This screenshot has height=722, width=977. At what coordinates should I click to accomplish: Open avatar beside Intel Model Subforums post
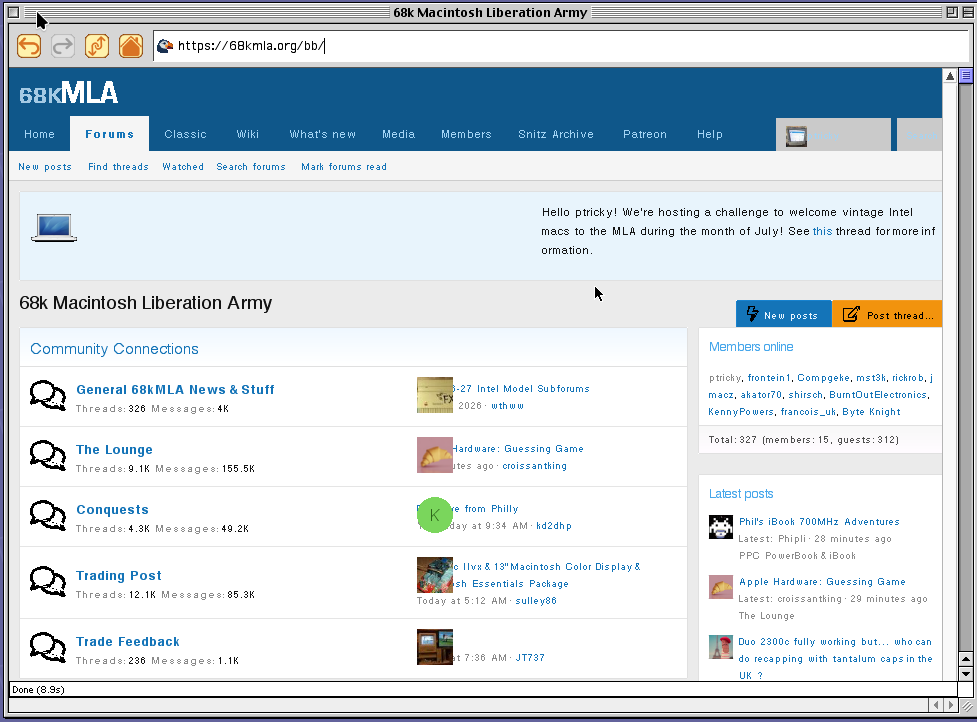435,395
